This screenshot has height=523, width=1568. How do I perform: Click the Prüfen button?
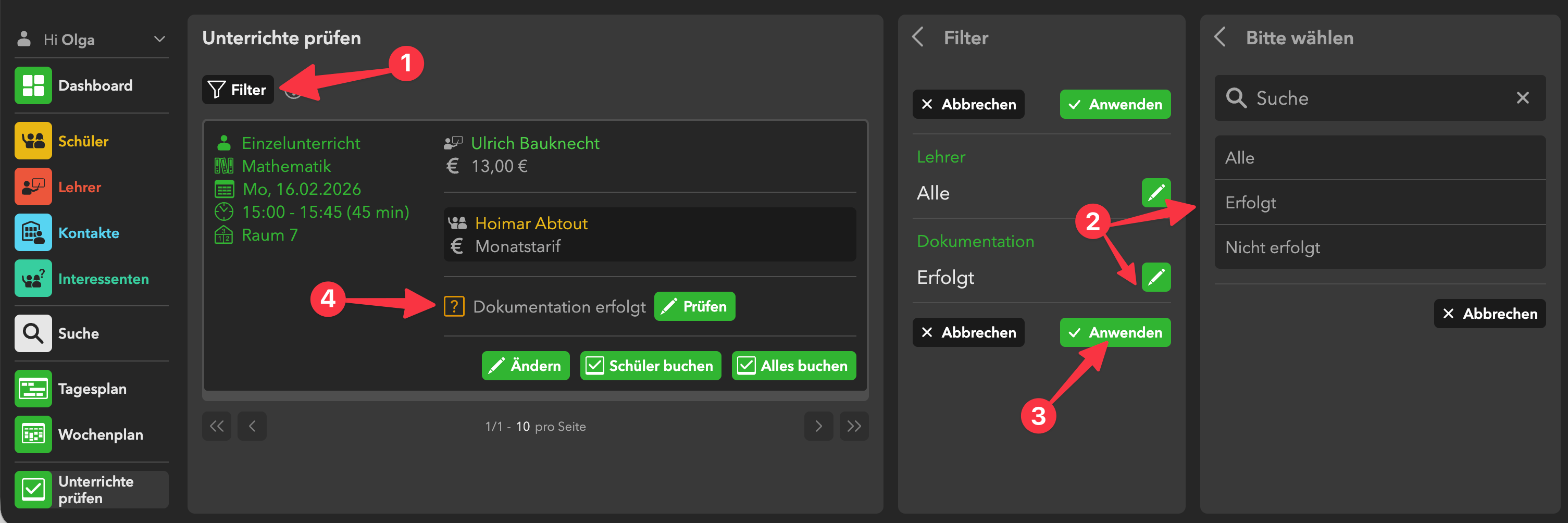tap(694, 306)
